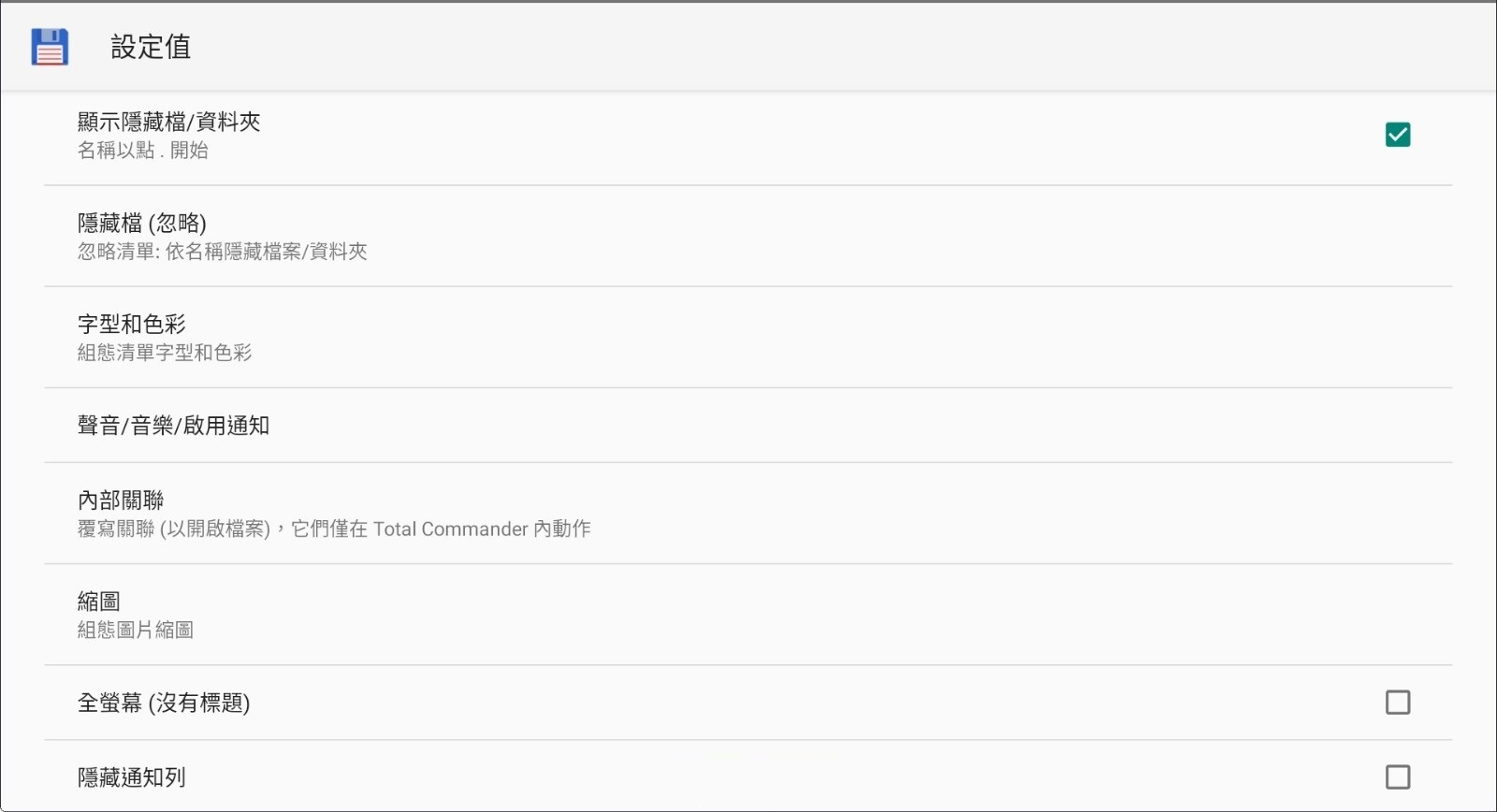Click the blue floppy disk app icon
Image resolution: width=1497 pixels, height=812 pixels.
coord(50,47)
